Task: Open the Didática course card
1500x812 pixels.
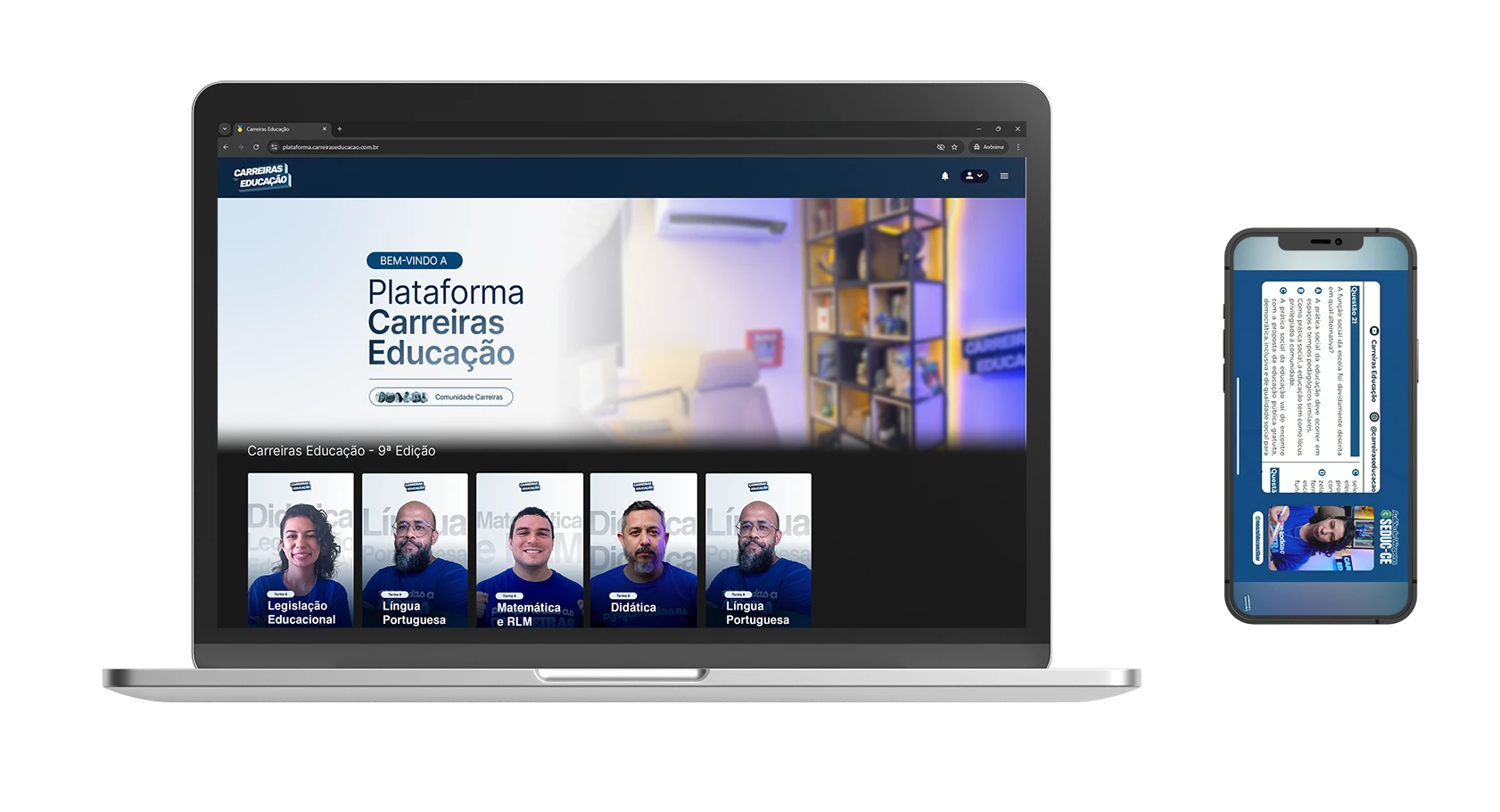Action: click(644, 550)
